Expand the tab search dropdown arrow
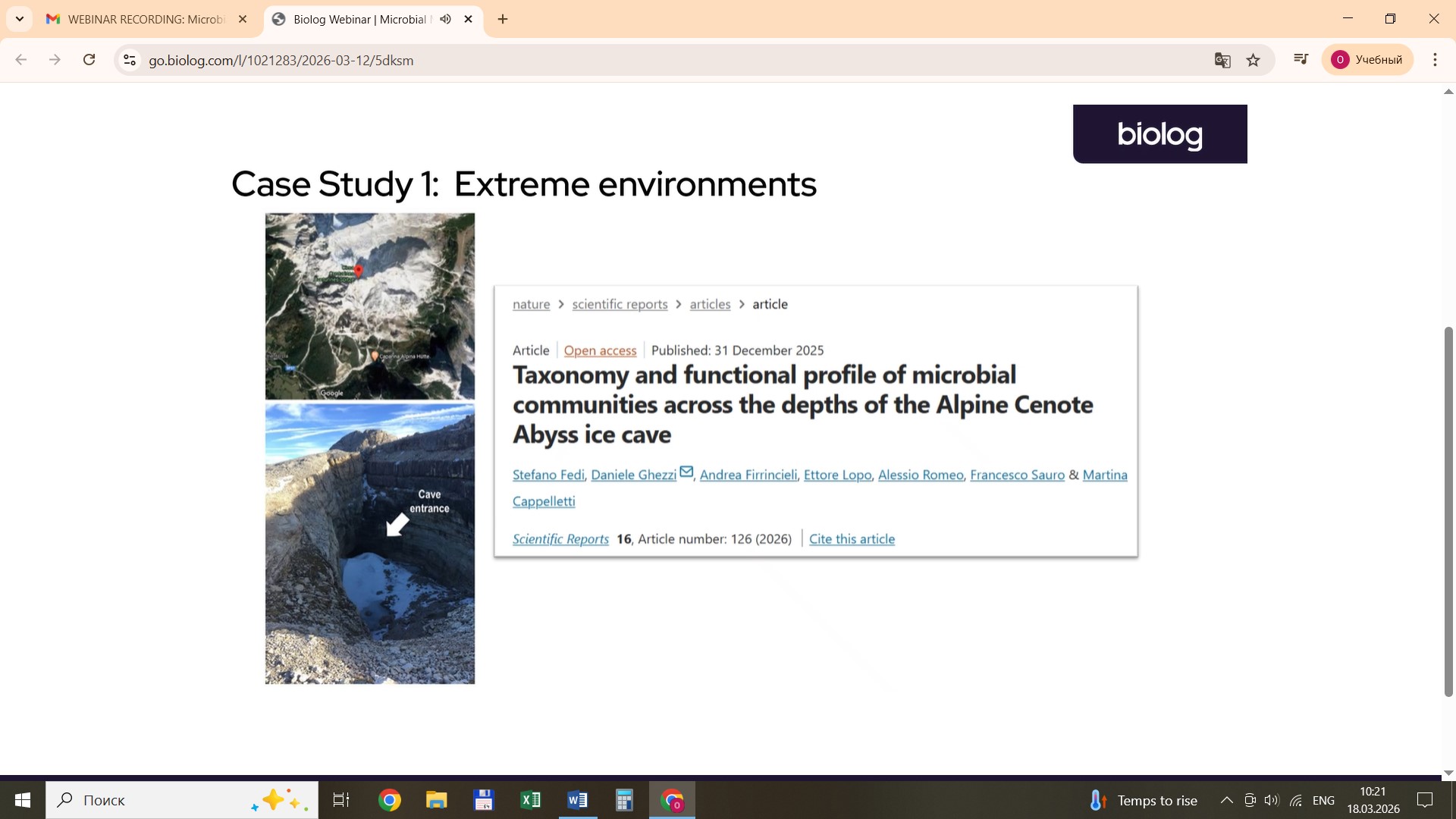Image resolution: width=1456 pixels, height=819 pixels. tap(20, 19)
